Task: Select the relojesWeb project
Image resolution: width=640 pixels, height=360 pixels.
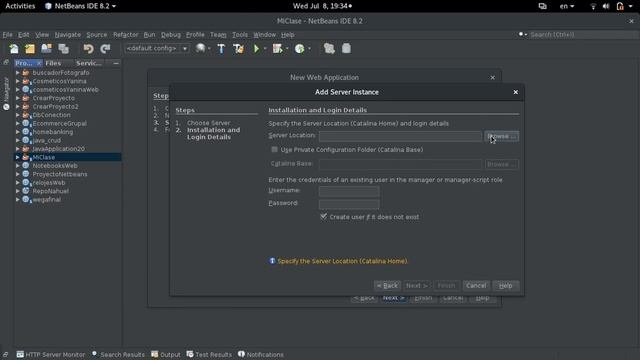Action: [x=49, y=182]
